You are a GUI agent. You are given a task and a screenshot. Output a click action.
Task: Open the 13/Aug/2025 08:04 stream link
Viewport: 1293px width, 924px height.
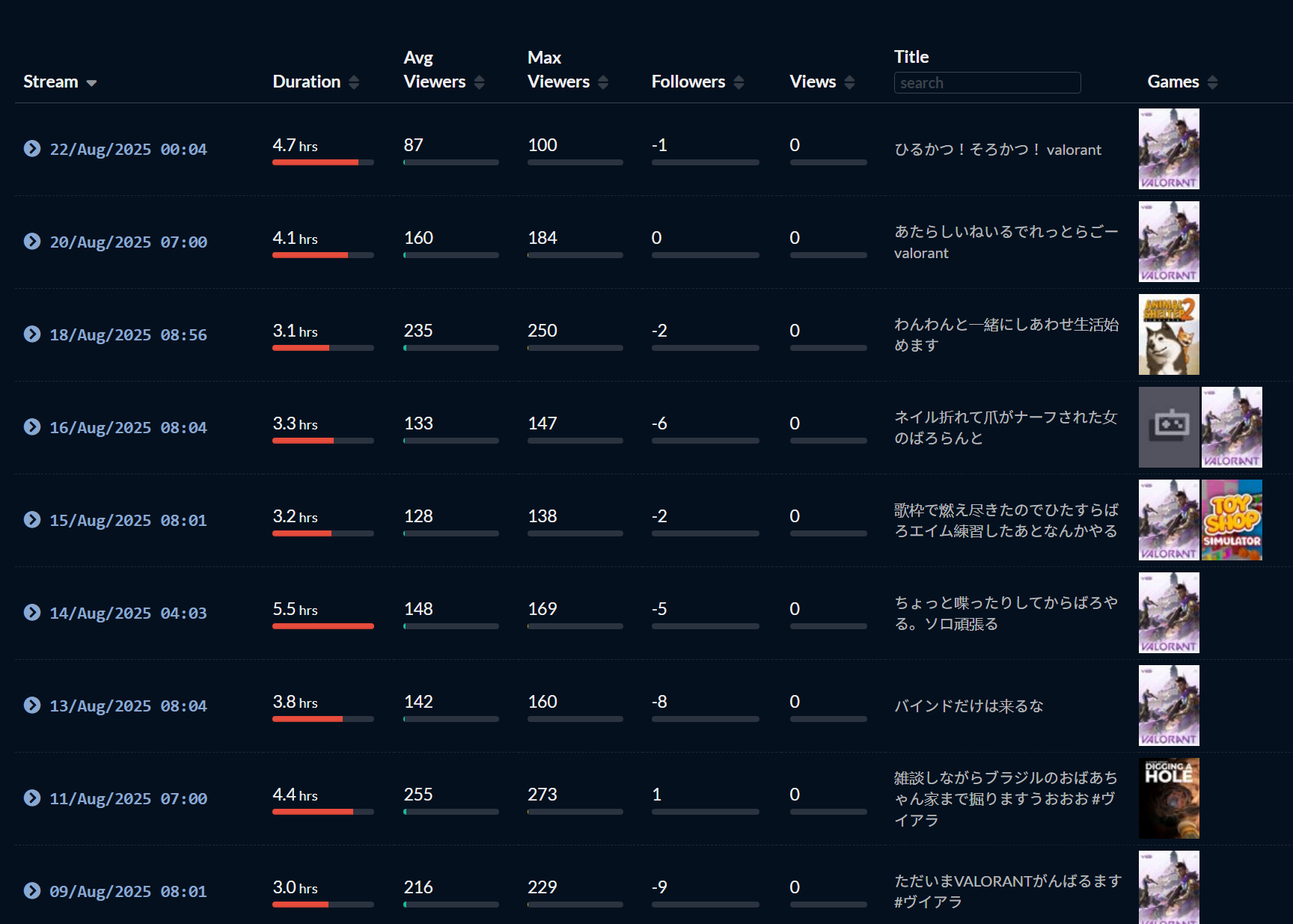click(129, 706)
